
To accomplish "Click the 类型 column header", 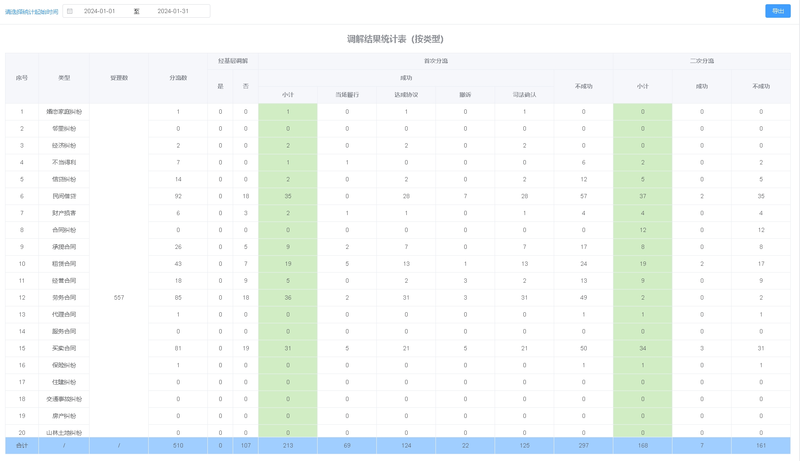I will point(64,78).
